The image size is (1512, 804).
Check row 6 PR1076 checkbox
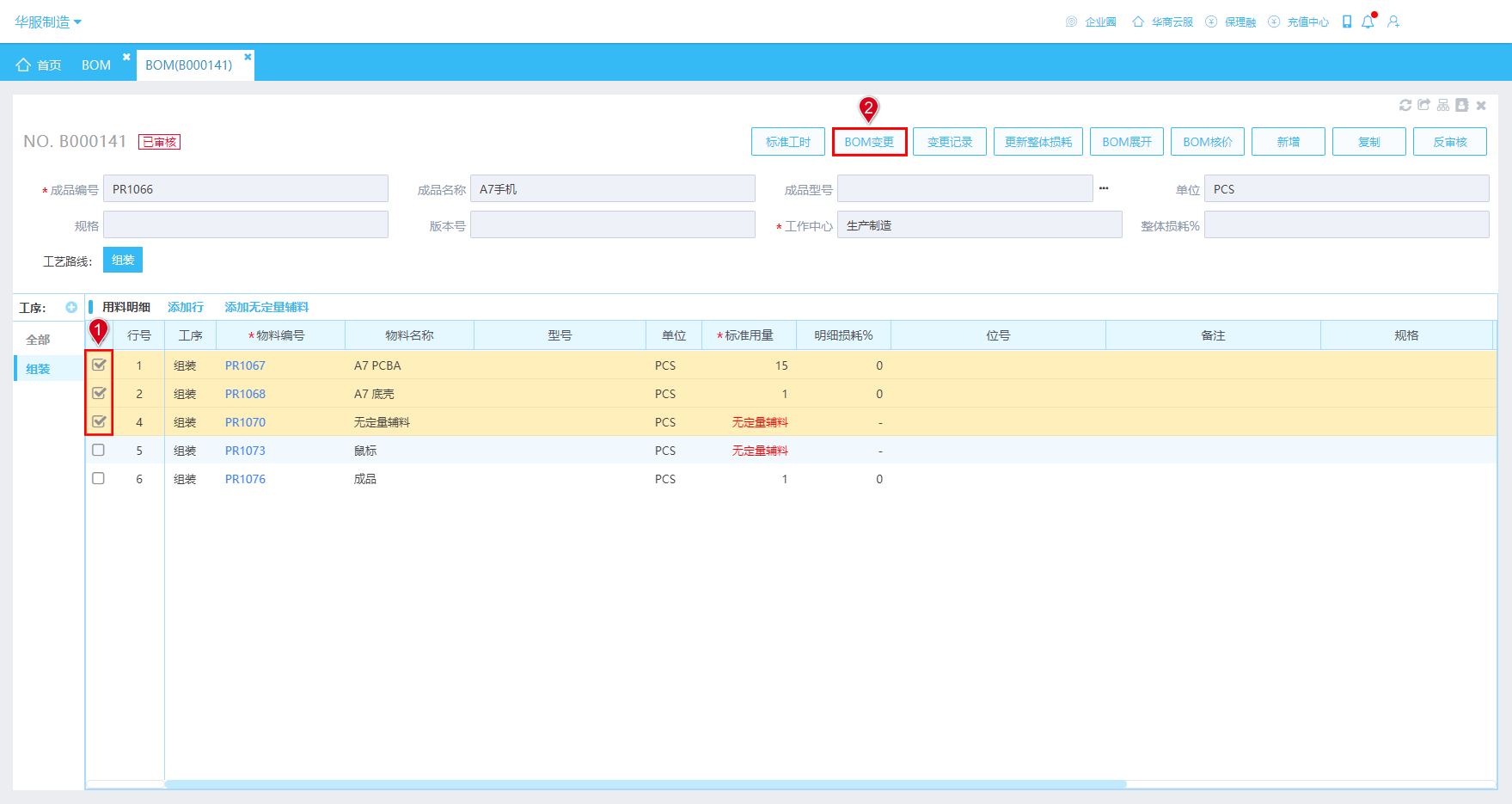pyautogui.click(x=98, y=478)
